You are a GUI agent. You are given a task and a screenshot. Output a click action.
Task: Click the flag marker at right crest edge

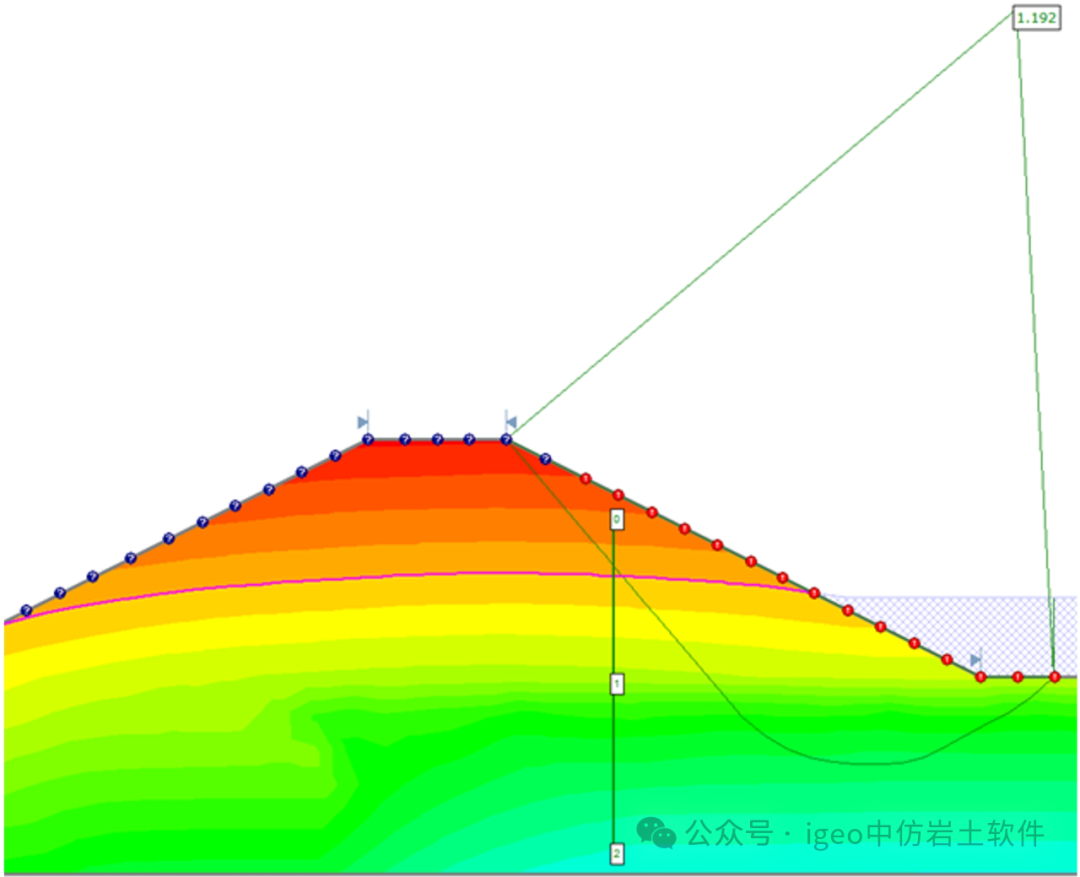[510, 422]
